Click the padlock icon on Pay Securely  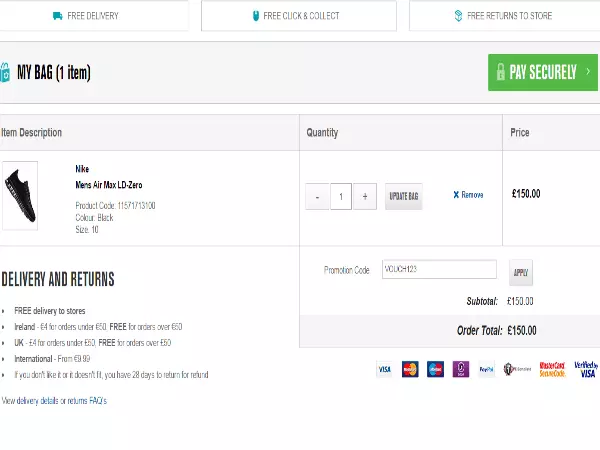tap(501, 72)
